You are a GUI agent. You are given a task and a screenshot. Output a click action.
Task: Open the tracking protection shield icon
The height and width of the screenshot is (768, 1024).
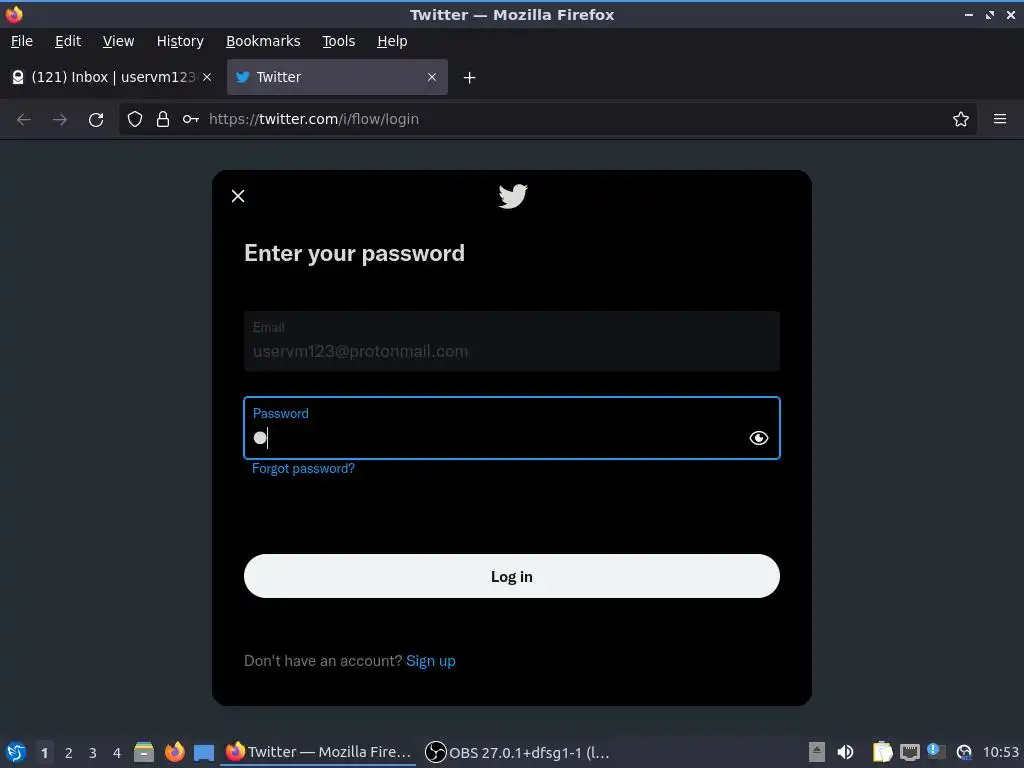tap(135, 119)
